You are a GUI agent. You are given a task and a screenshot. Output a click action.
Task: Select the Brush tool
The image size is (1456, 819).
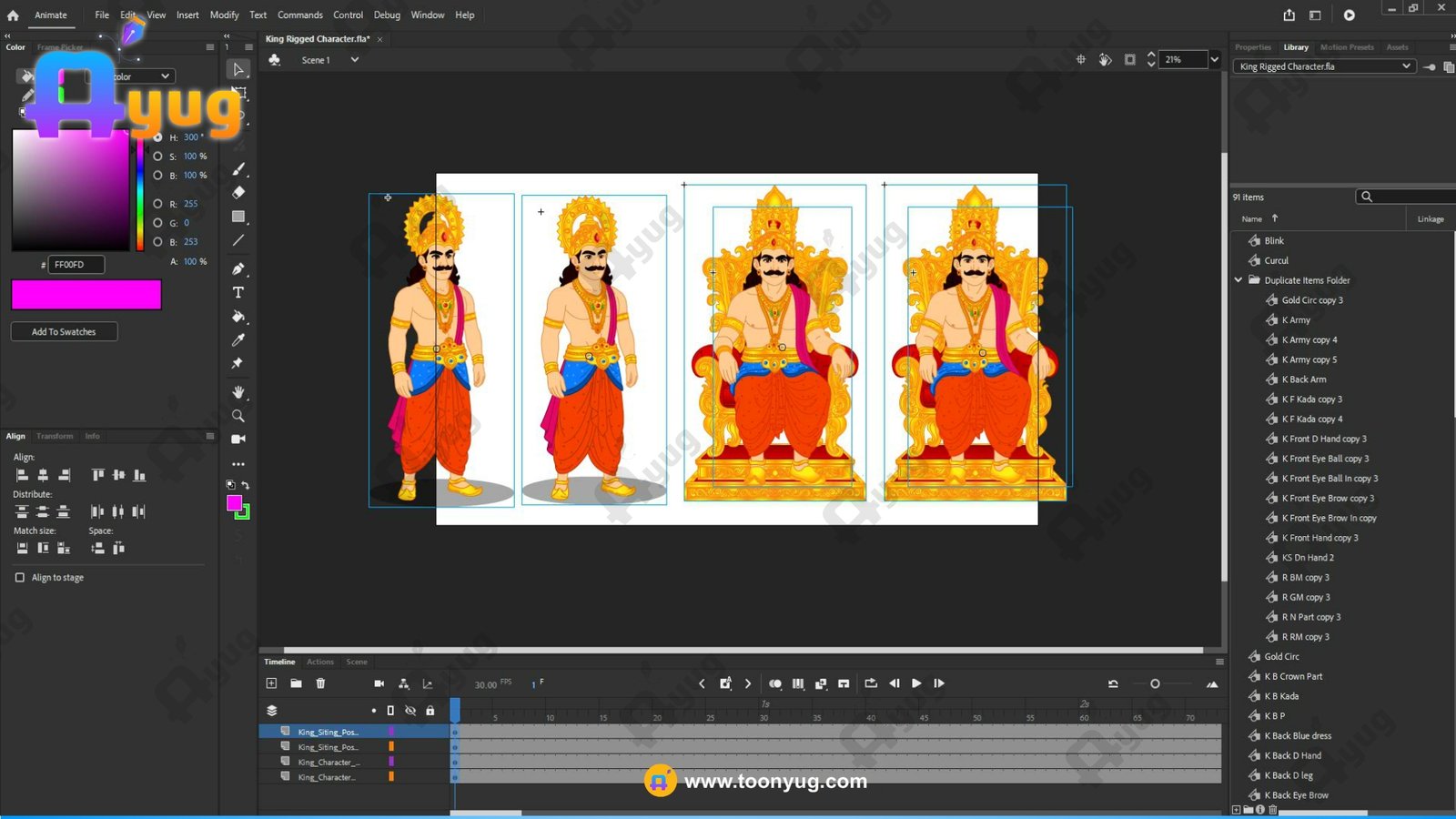(238, 169)
